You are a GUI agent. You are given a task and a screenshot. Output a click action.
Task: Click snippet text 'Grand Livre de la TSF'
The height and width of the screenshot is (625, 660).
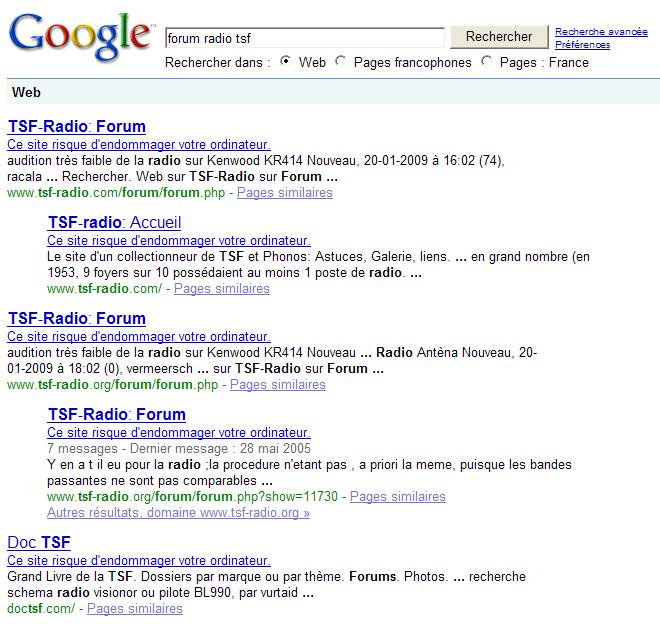pyautogui.click(x=70, y=577)
